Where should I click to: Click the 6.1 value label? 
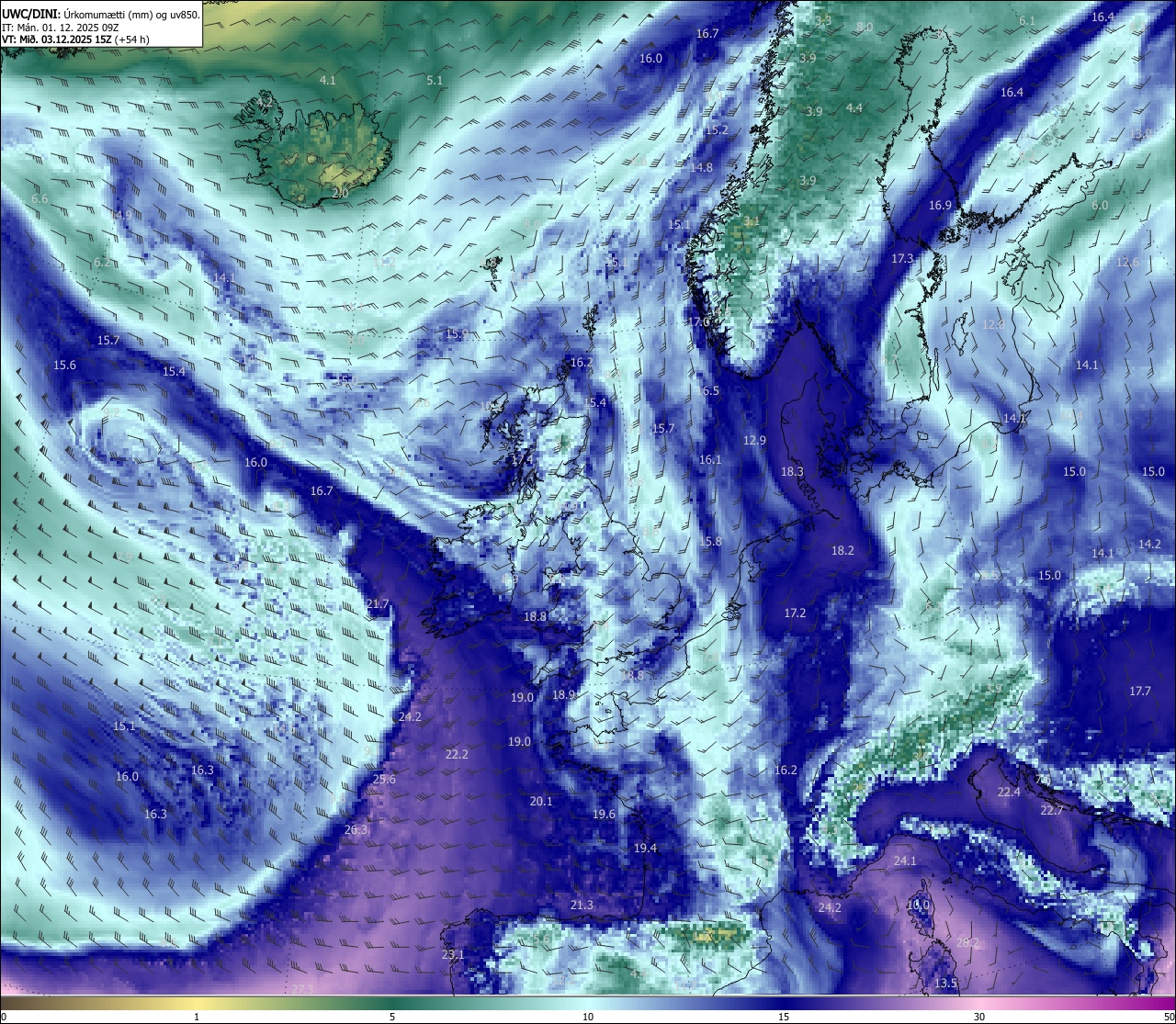click(1027, 21)
